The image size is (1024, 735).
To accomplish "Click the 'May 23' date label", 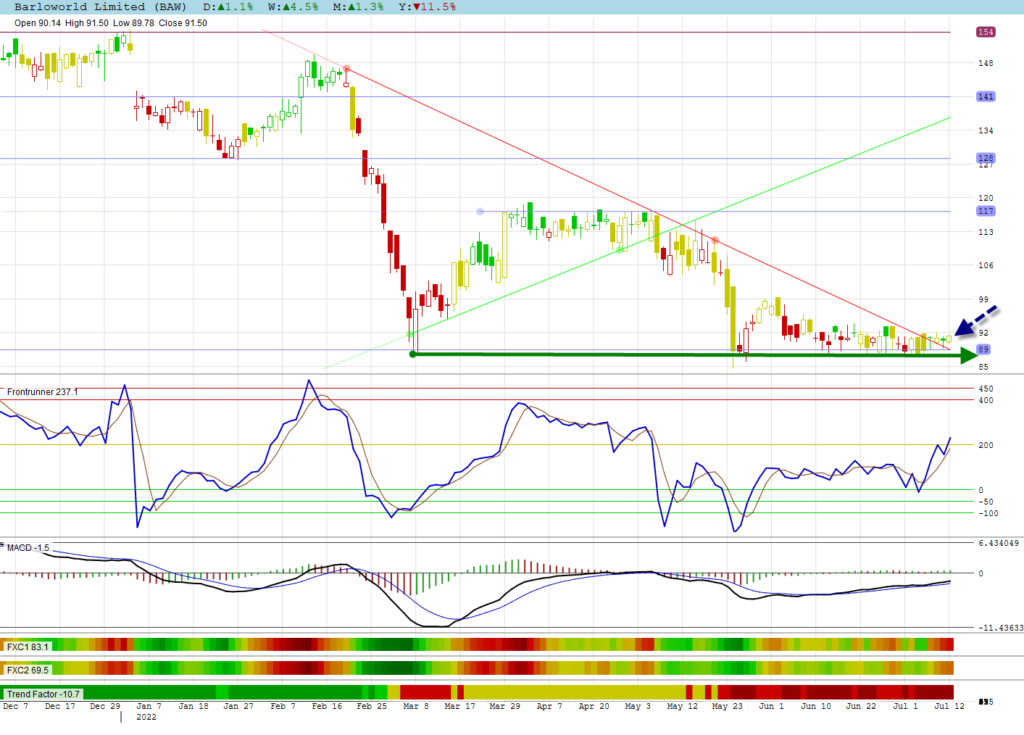I will pos(728,706).
